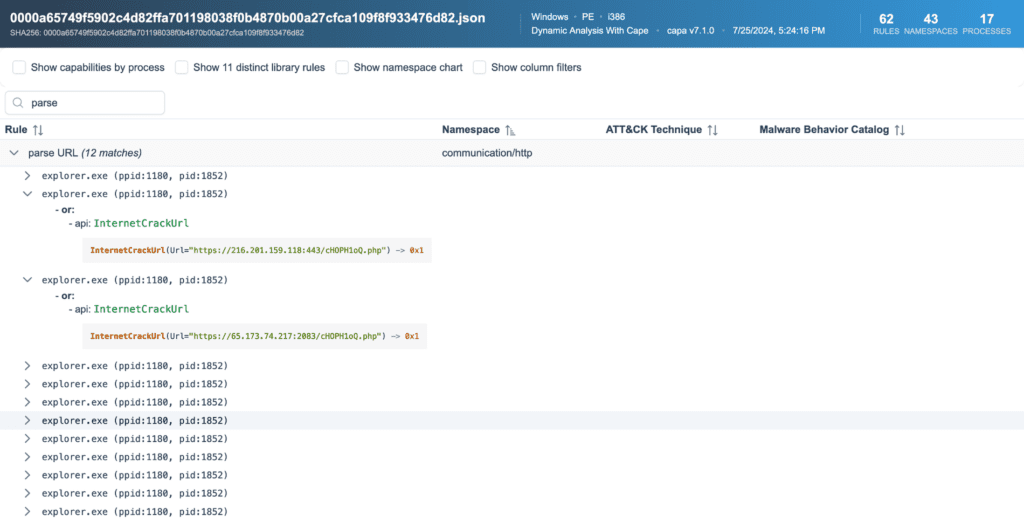Expand the first explorer.exe match
1024x528 pixels.
[28, 176]
